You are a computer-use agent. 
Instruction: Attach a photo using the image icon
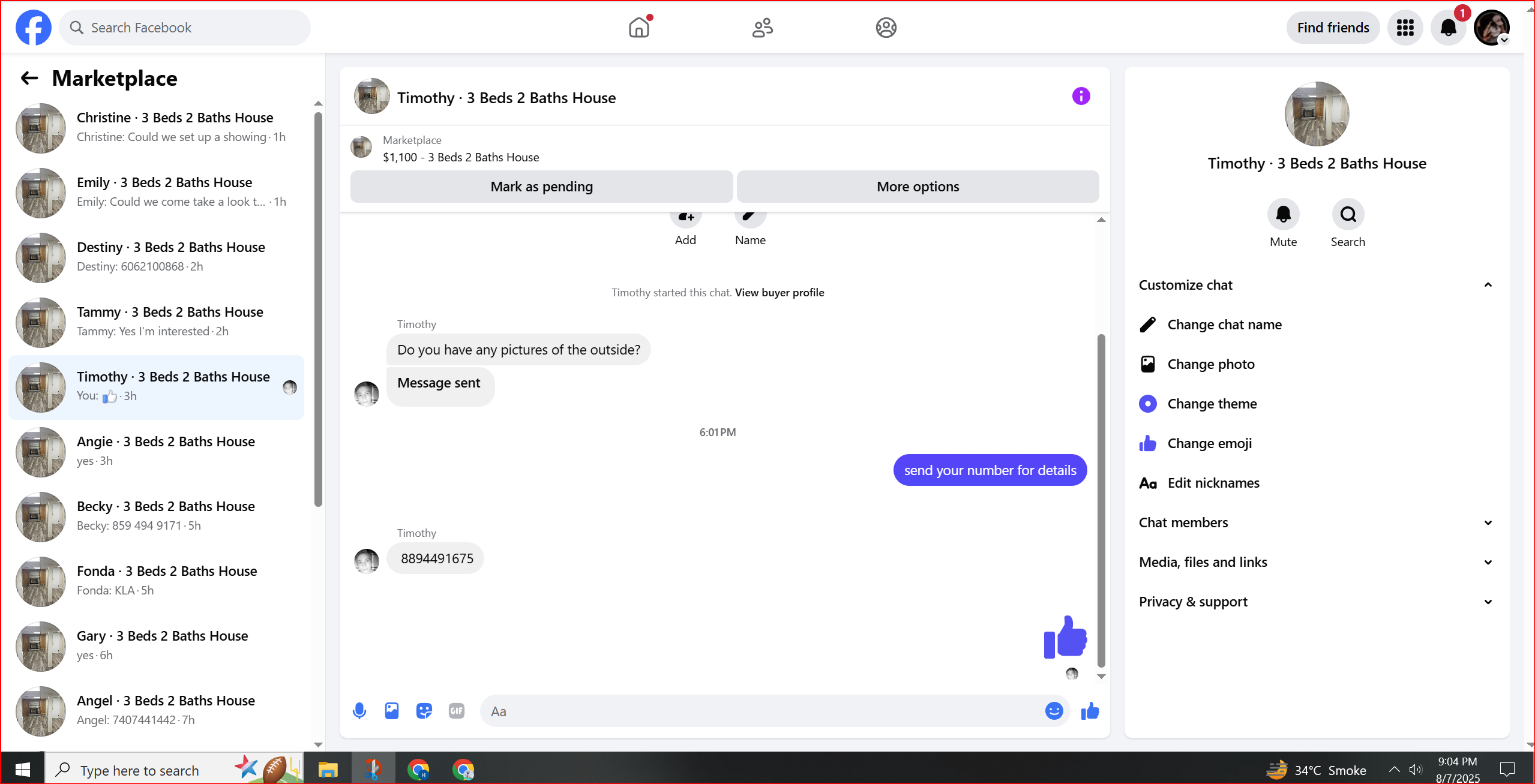click(x=392, y=711)
